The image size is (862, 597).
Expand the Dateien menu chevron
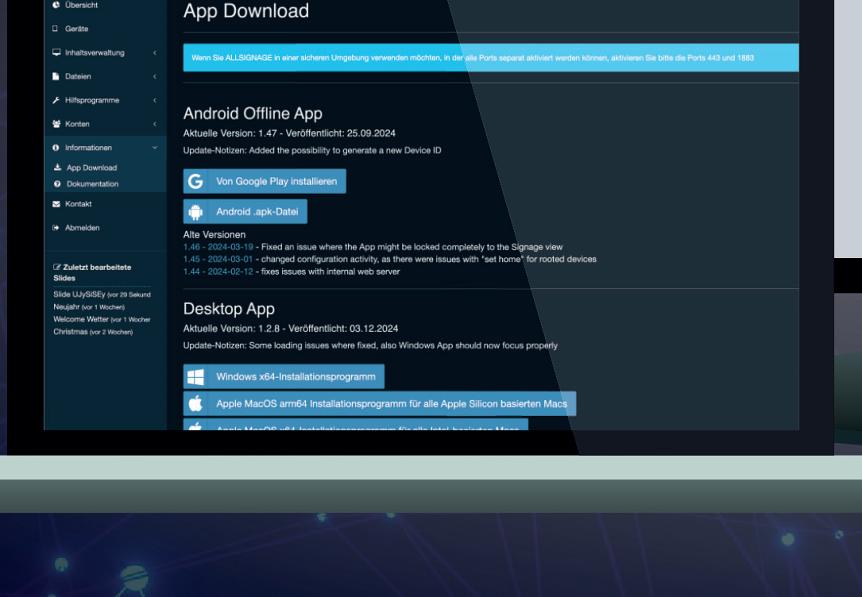coord(154,76)
